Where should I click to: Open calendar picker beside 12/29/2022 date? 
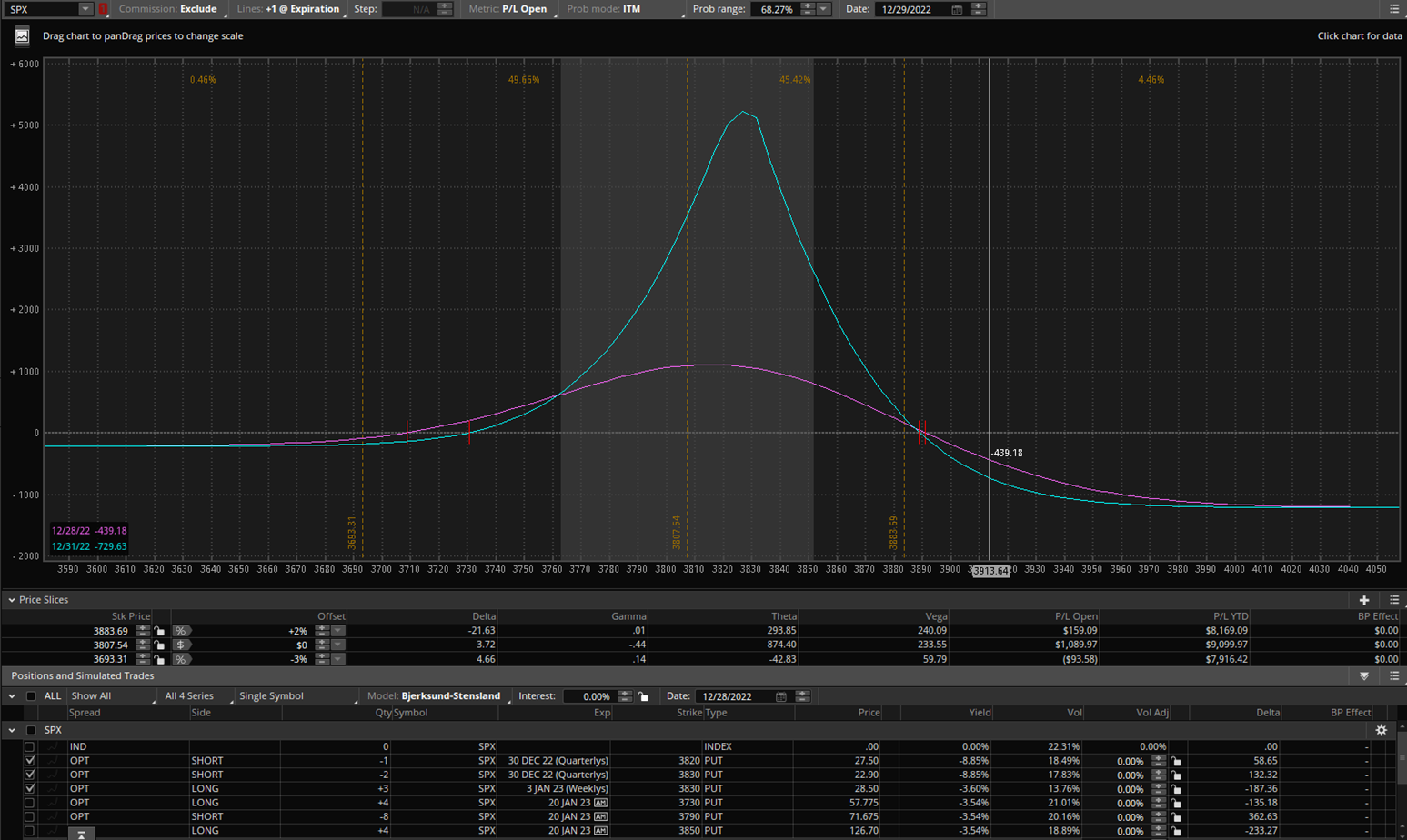957,9
